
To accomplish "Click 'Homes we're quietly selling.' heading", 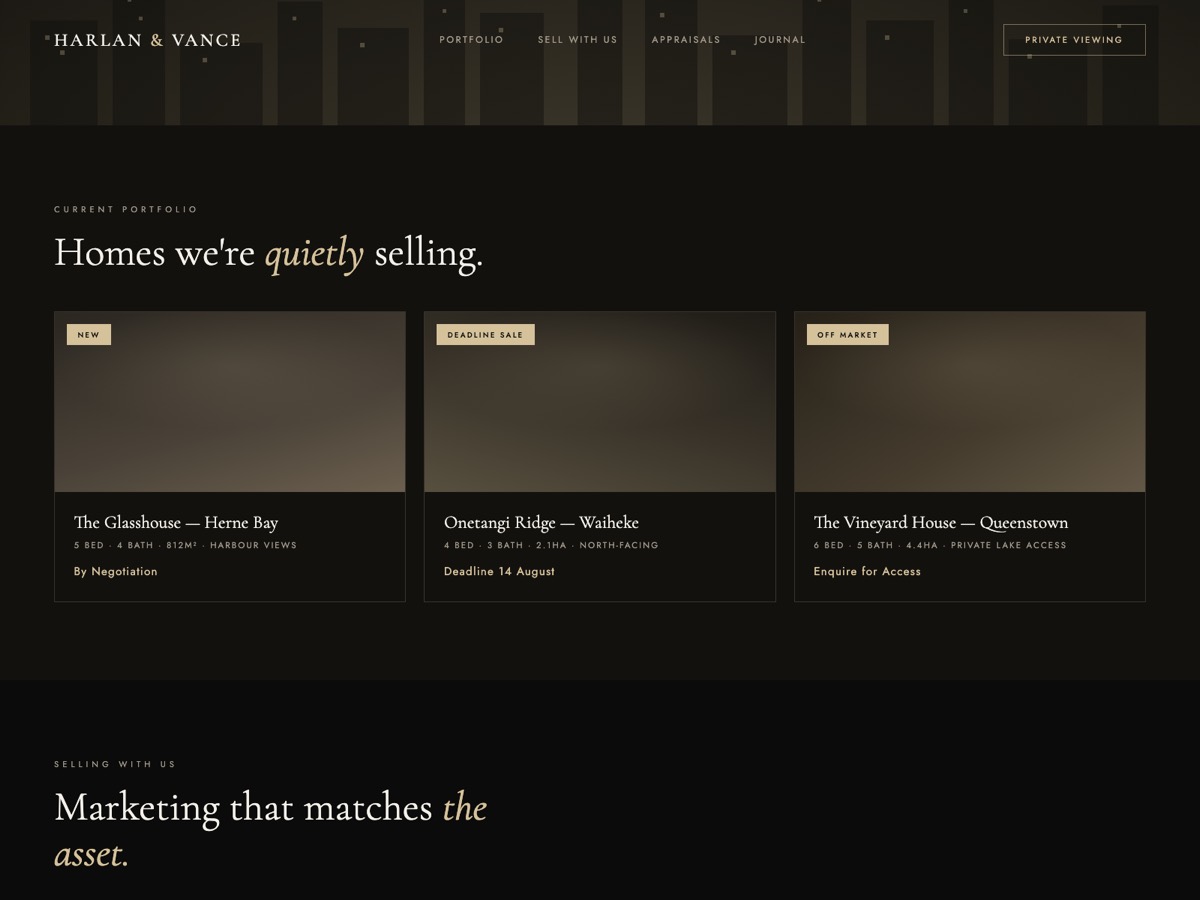I will click(269, 253).
